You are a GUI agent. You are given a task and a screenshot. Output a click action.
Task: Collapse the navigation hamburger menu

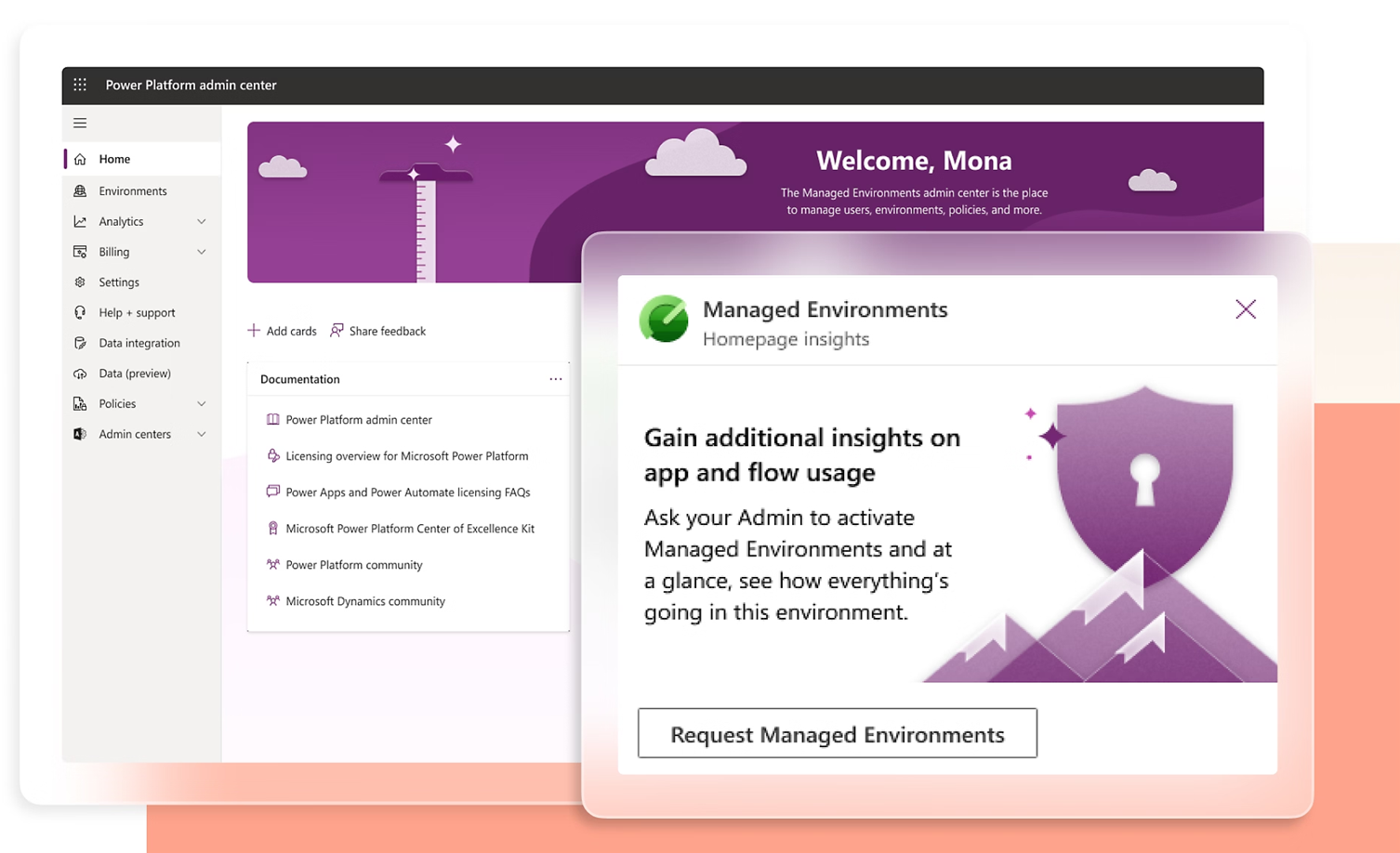coord(80,123)
